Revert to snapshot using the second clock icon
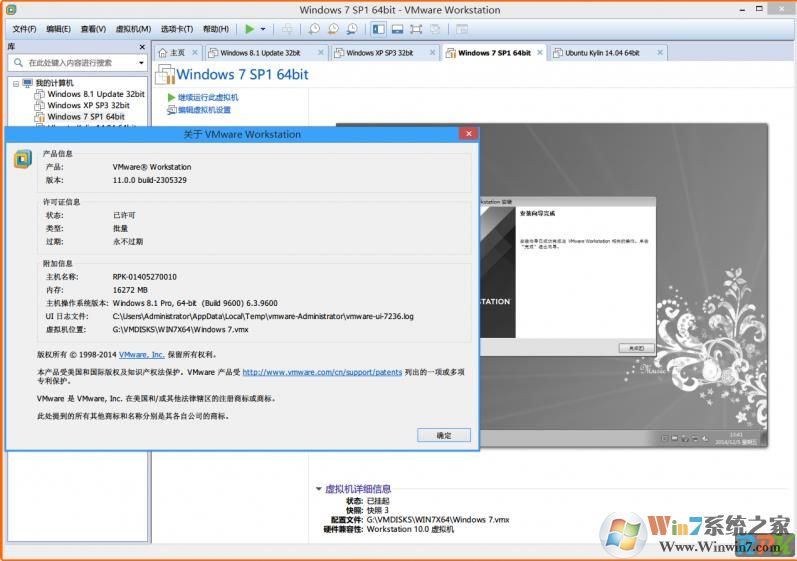Image resolution: width=797 pixels, height=561 pixels. 333,29
